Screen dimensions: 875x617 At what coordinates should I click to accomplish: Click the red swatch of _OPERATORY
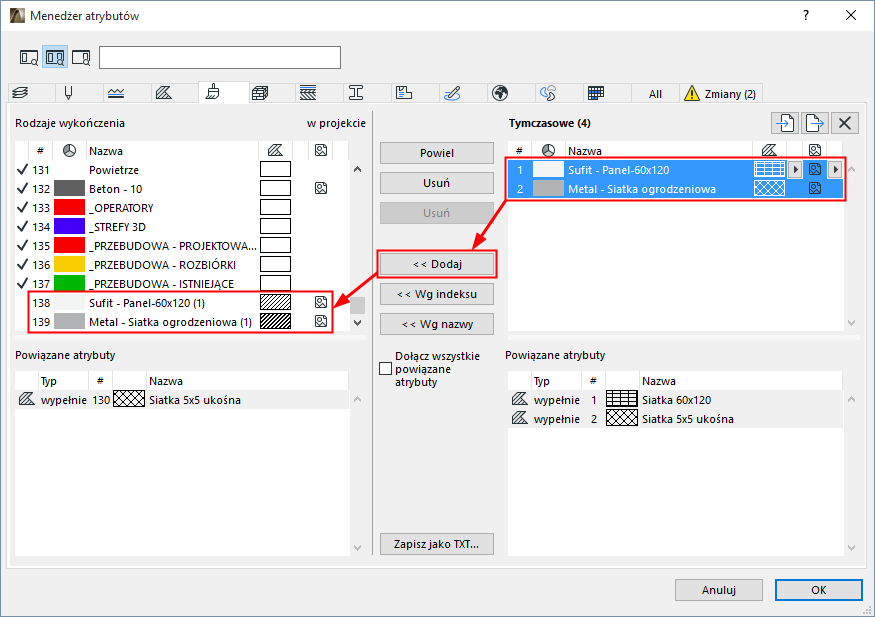click(x=69, y=208)
